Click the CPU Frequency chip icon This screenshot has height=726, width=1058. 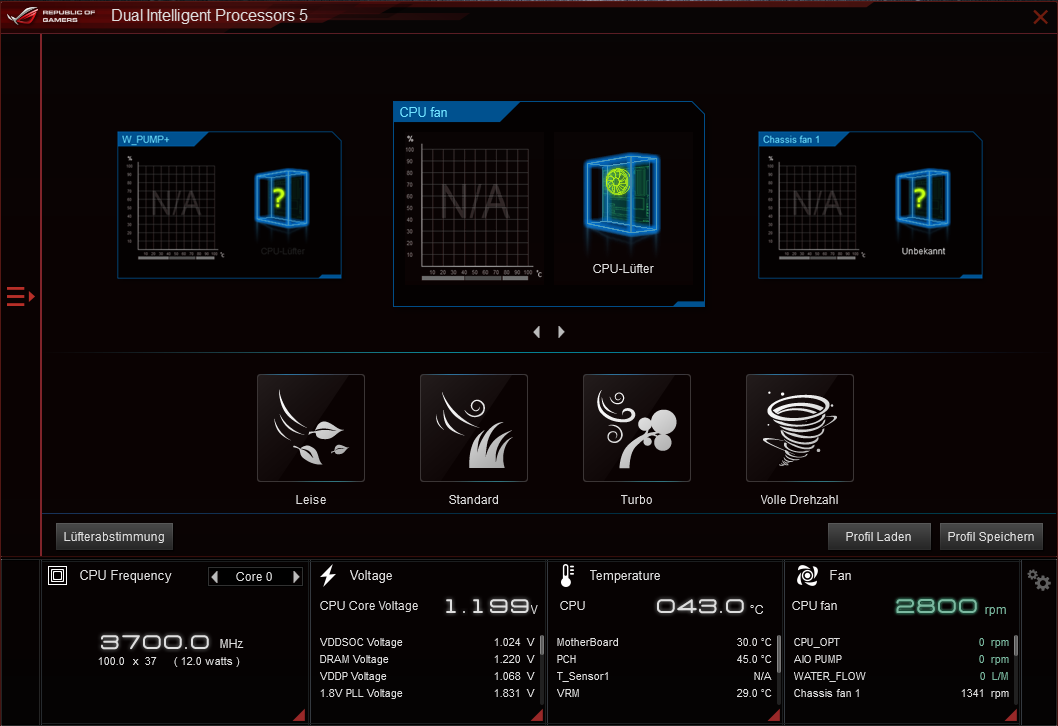57,576
